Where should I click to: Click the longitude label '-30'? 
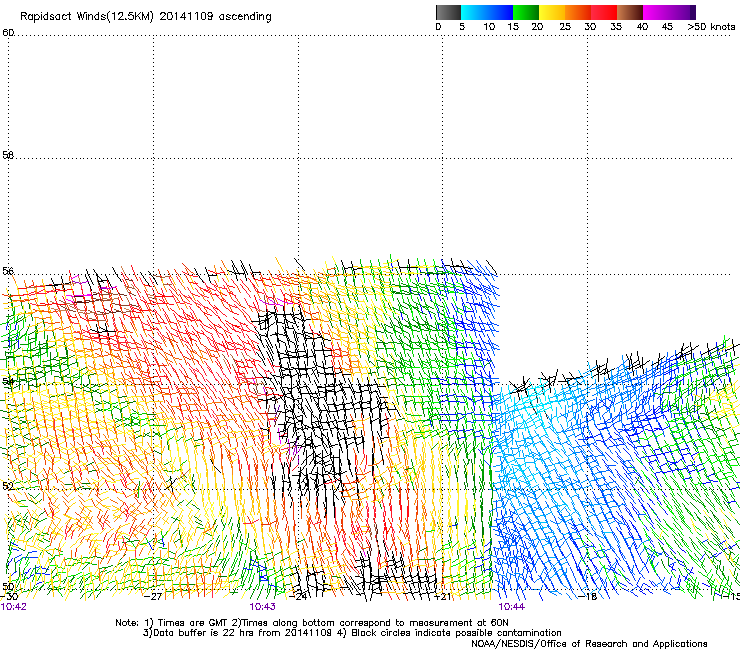tap(9, 596)
